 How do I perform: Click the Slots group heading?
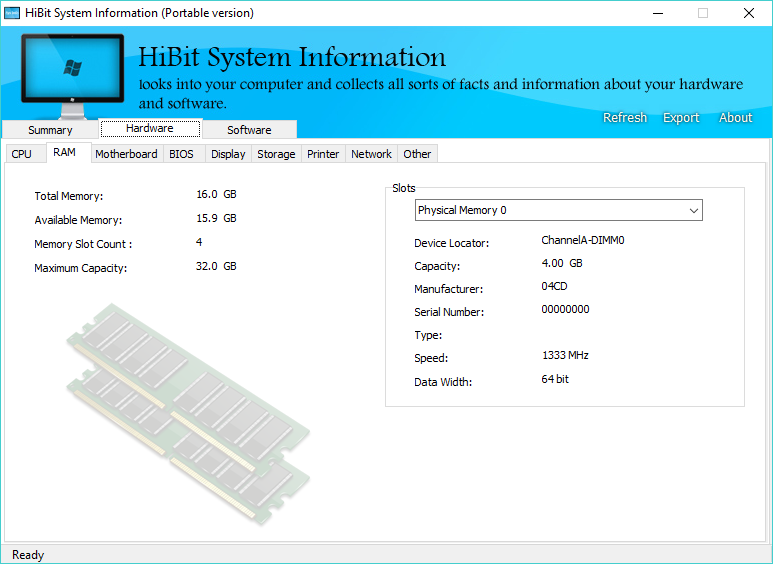tap(404, 188)
